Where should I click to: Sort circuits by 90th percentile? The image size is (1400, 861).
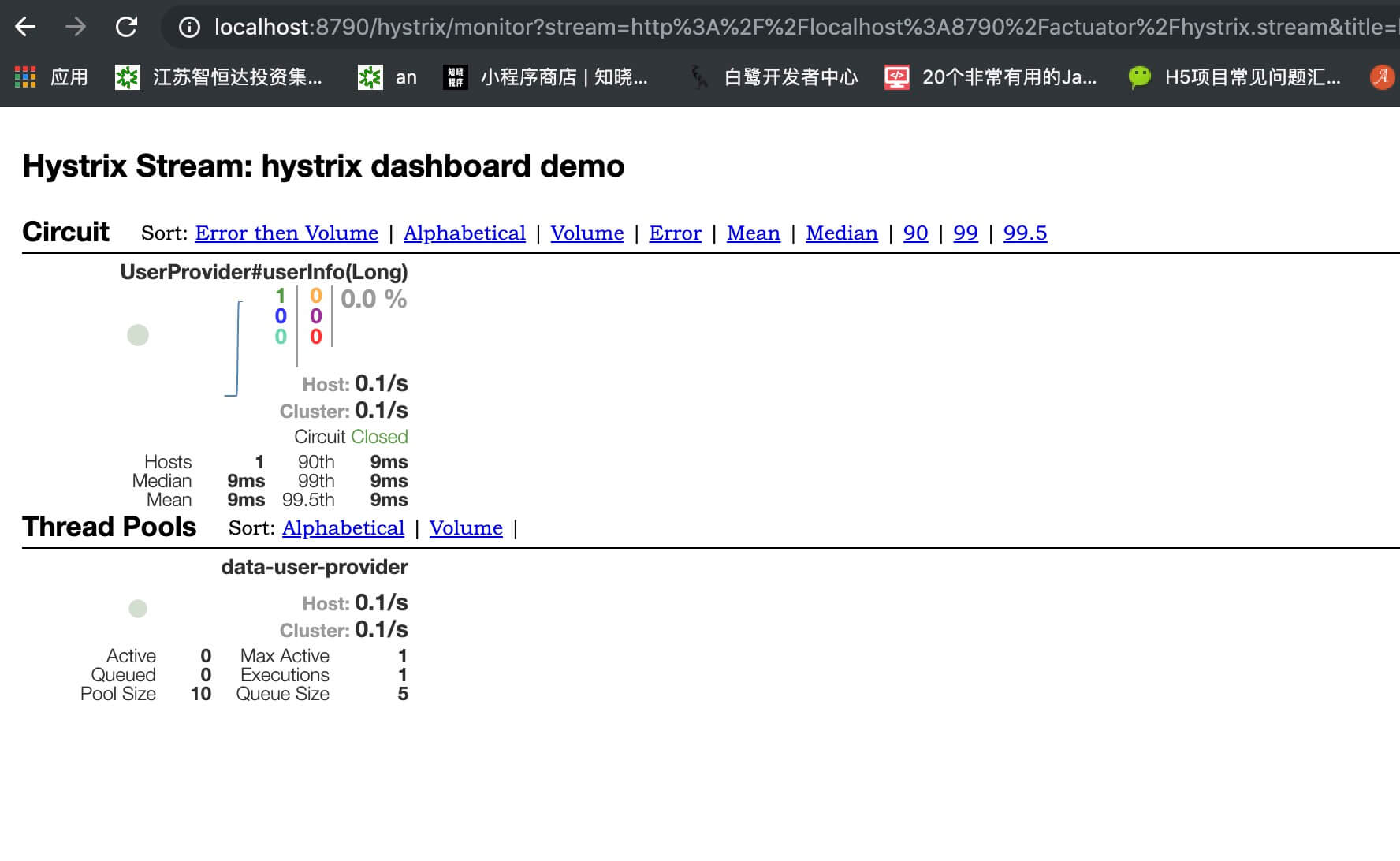915,233
